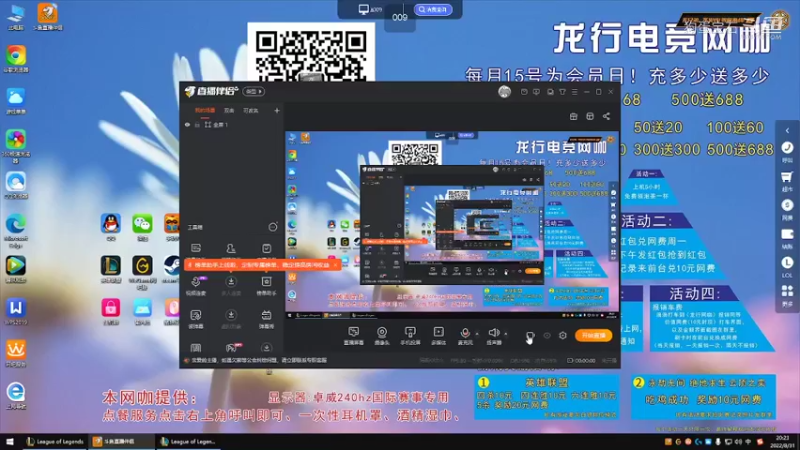Open the checkmark task tool in the toolbox
800x450 pixels.
(x=266, y=248)
